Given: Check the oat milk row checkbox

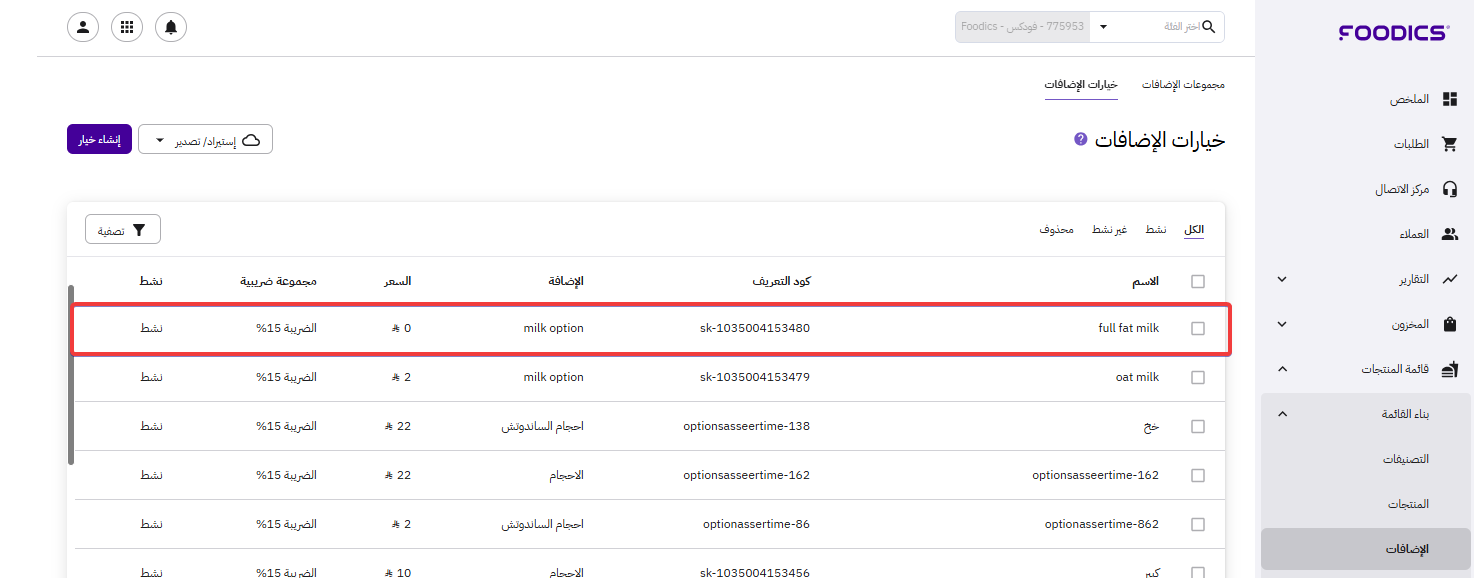Looking at the screenshot, I should click(x=1198, y=378).
